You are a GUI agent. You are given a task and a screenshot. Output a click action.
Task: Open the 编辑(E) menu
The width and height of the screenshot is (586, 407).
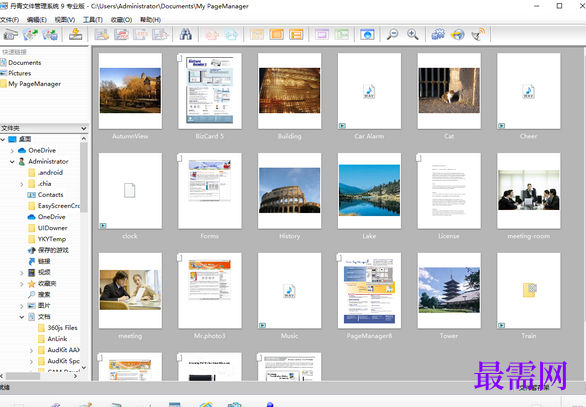click(37, 20)
